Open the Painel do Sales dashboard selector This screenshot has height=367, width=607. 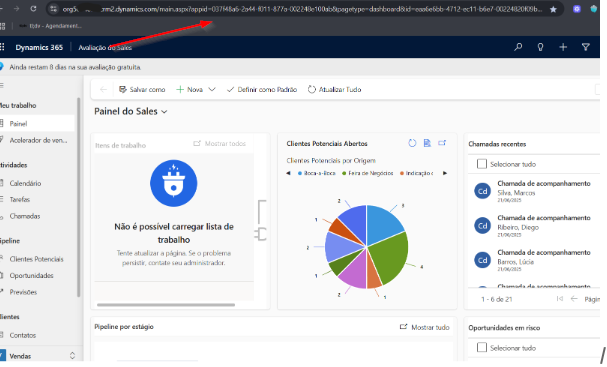click(x=131, y=111)
